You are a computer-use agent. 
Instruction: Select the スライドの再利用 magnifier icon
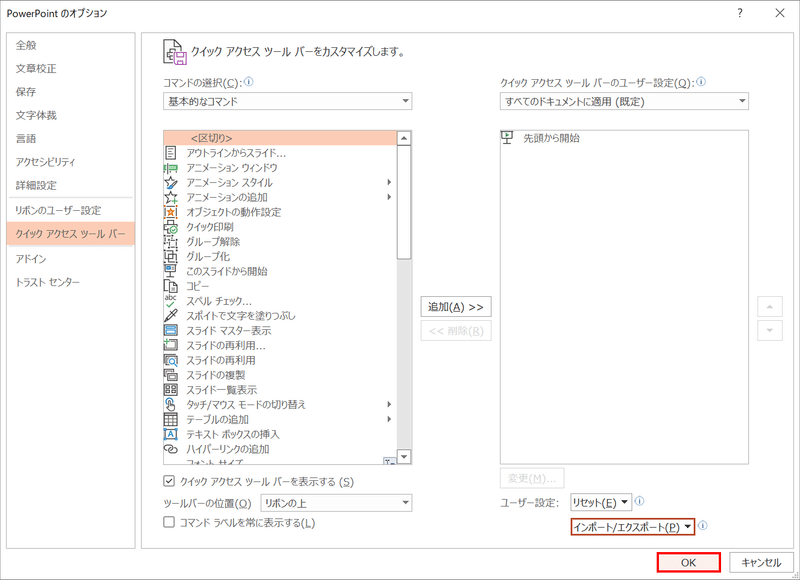click(x=171, y=360)
